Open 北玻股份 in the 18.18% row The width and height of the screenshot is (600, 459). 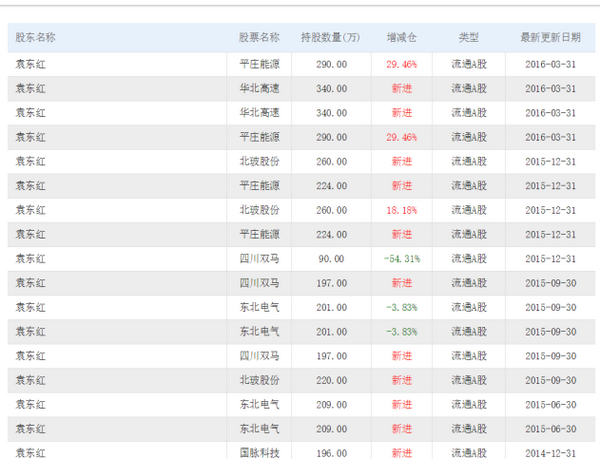pyautogui.click(x=259, y=210)
